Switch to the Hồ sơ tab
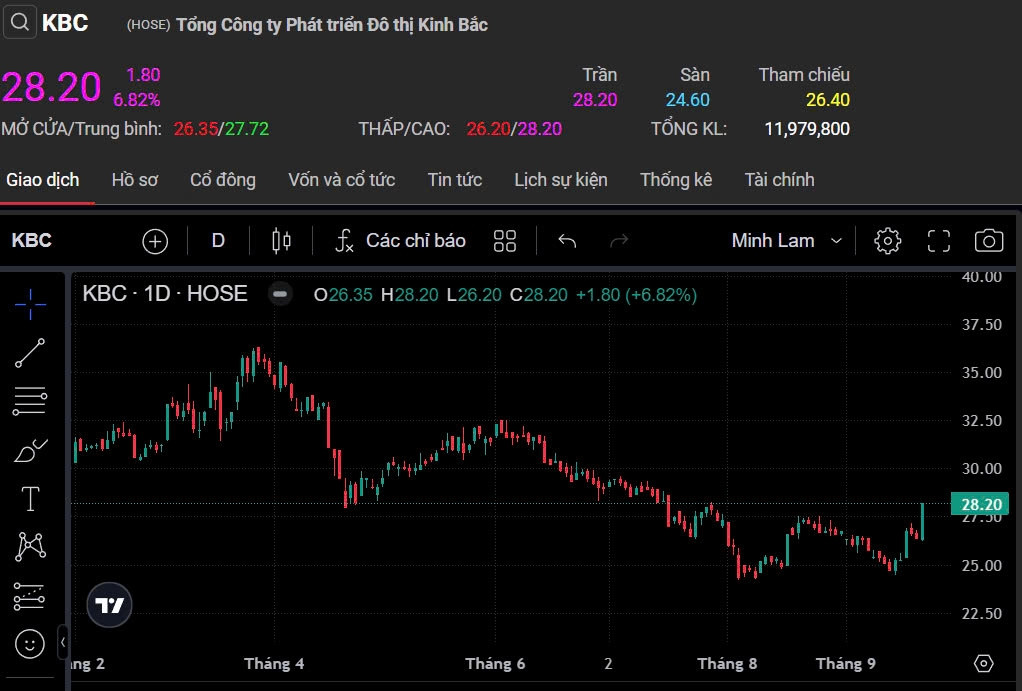1022x691 pixels. tap(135, 180)
